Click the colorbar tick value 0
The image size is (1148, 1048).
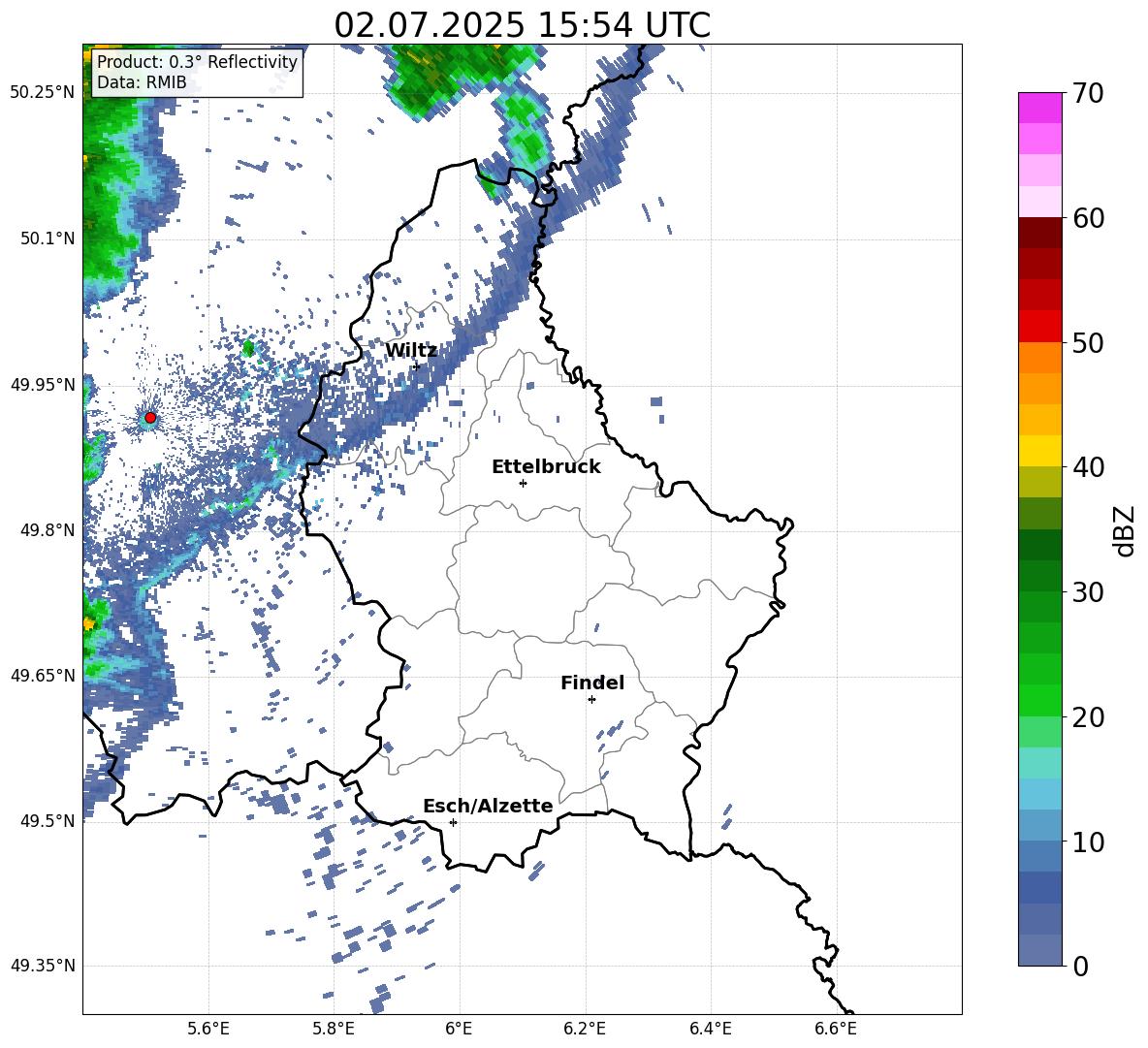point(1079,967)
